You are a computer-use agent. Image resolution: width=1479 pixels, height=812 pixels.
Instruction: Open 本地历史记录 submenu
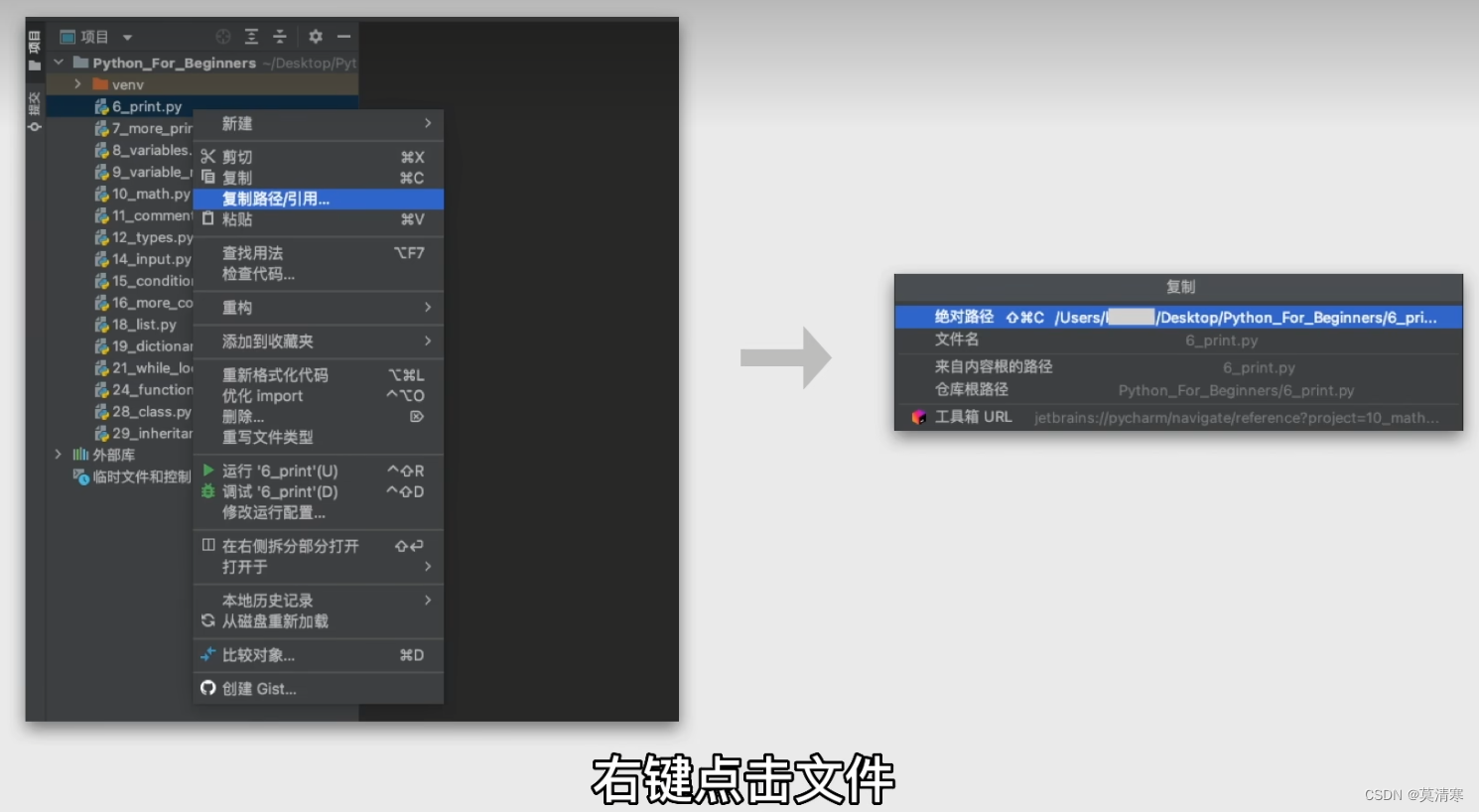pyautogui.click(x=319, y=601)
